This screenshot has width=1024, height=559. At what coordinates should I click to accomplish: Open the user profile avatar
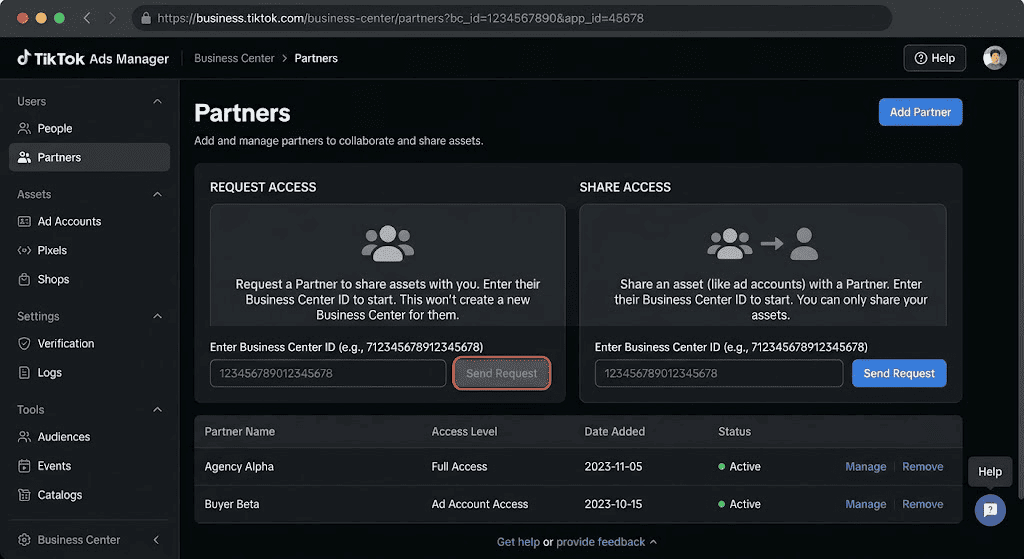(x=994, y=58)
